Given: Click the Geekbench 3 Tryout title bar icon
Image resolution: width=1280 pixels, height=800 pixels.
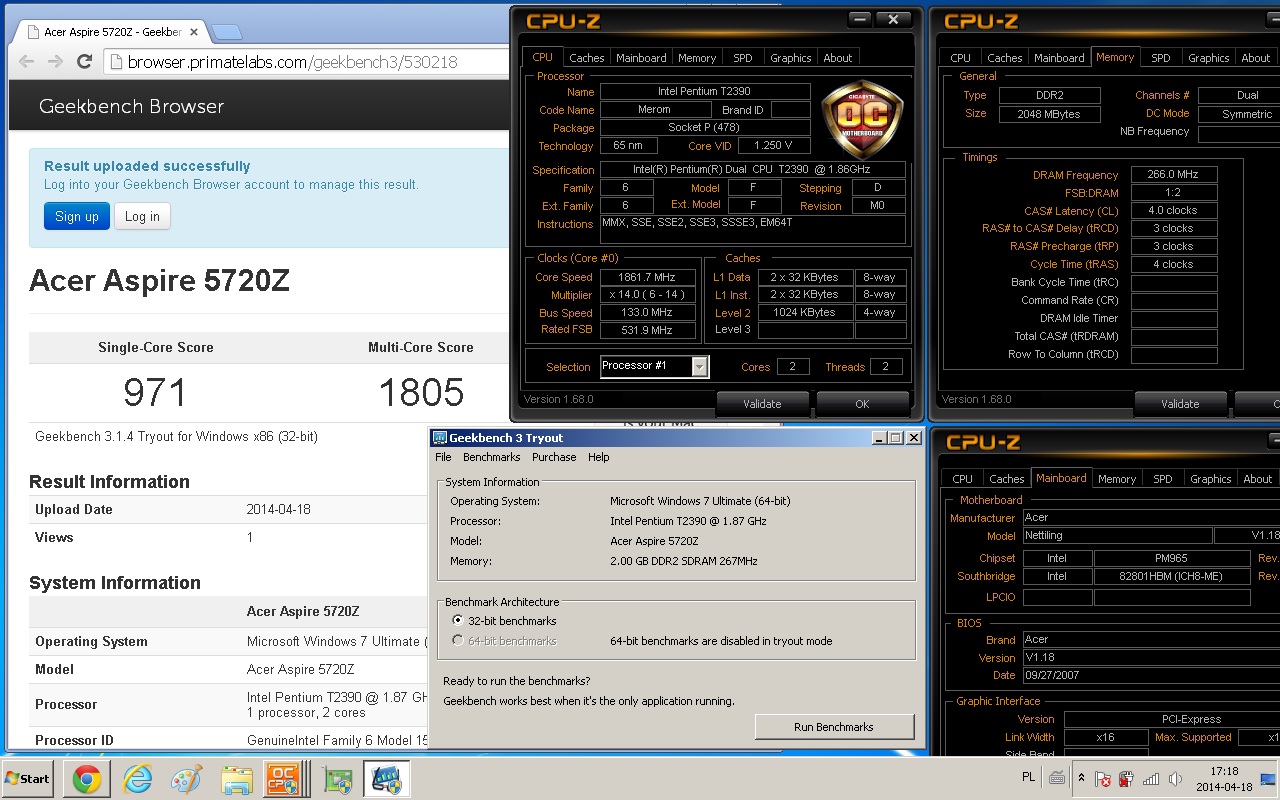Looking at the screenshot, I should coord(439,437).
